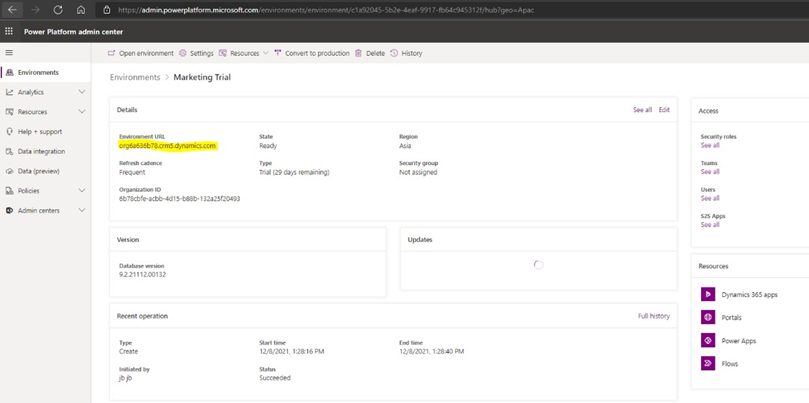The width and height of the screenshot is (809, 403).
Task: Select Data integration in the sidebar
Action: click(x=41, y=152)
